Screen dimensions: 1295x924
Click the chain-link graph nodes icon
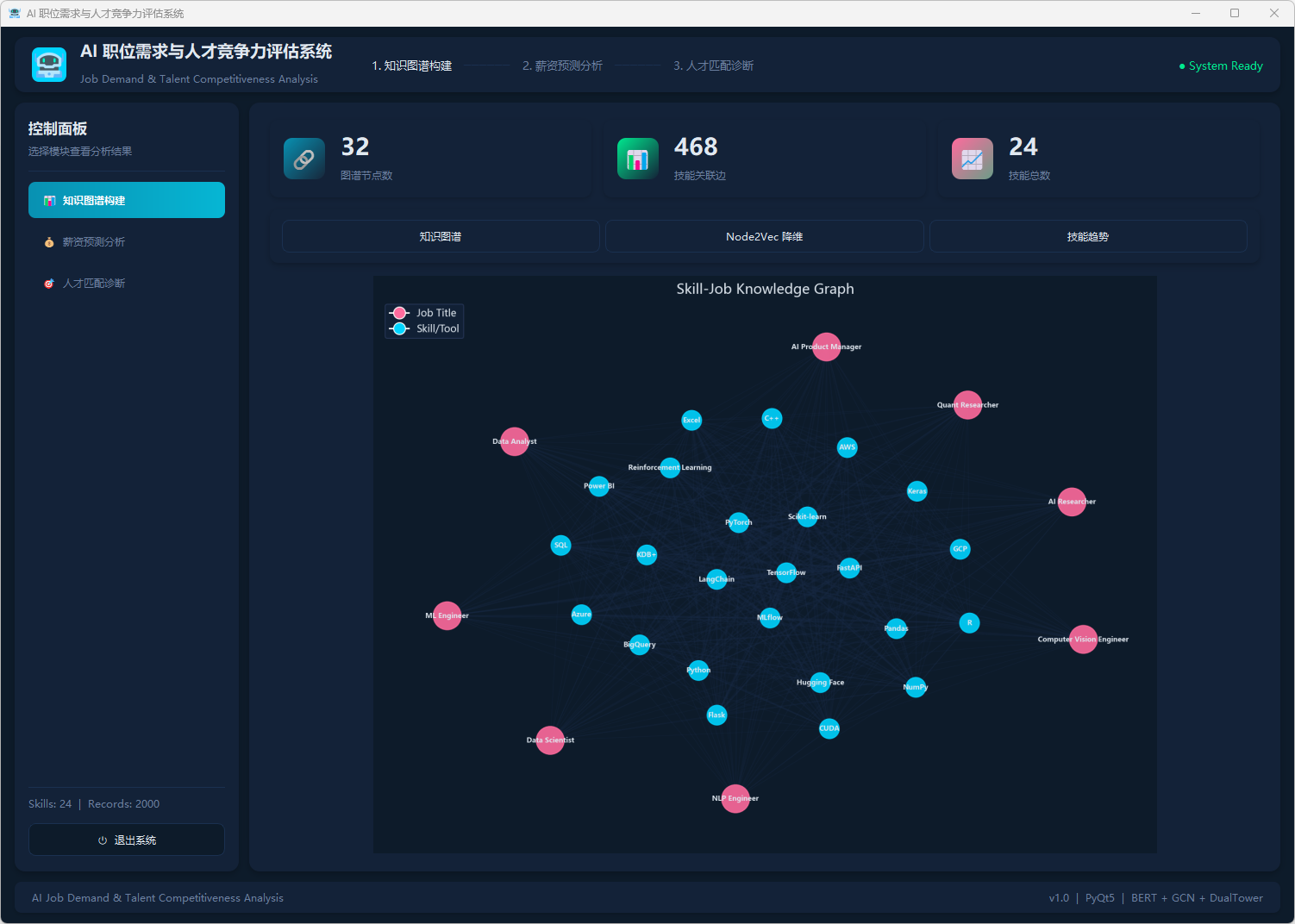pos(304,159)
